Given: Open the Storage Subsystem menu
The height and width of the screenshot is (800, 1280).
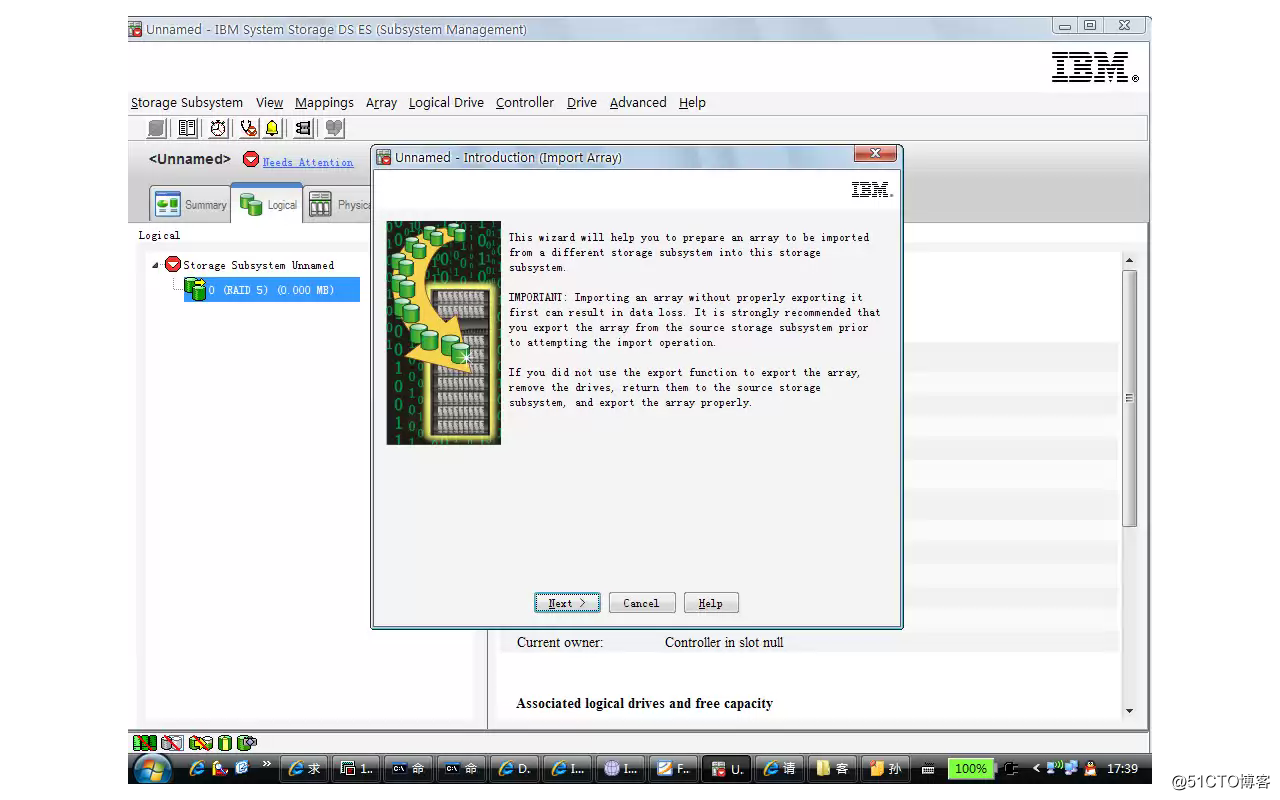Looking at the screenshot, I should pos(187,102).
